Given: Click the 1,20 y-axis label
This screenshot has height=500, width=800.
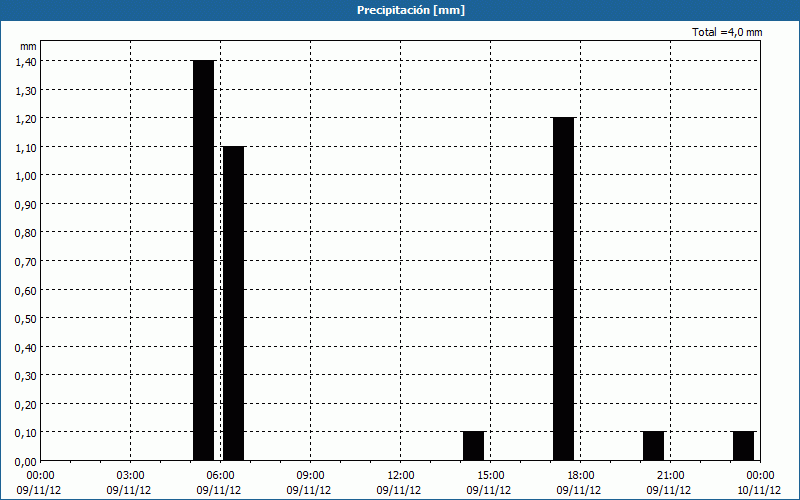Looking at the screenshot, I should [26, 118].
